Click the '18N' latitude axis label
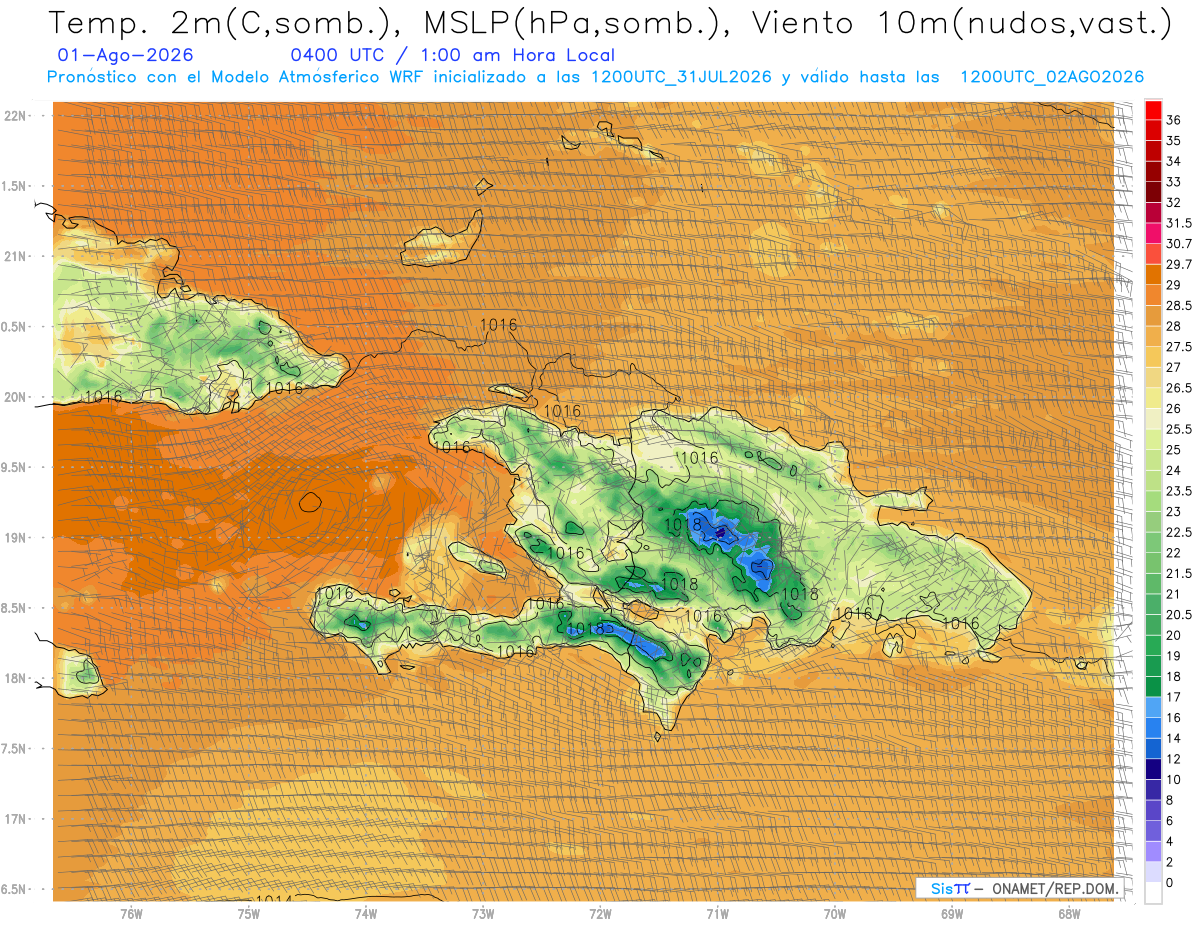The width and height of the screenshot is (1200, 927). pyautogui.click(x=15, y=679)
